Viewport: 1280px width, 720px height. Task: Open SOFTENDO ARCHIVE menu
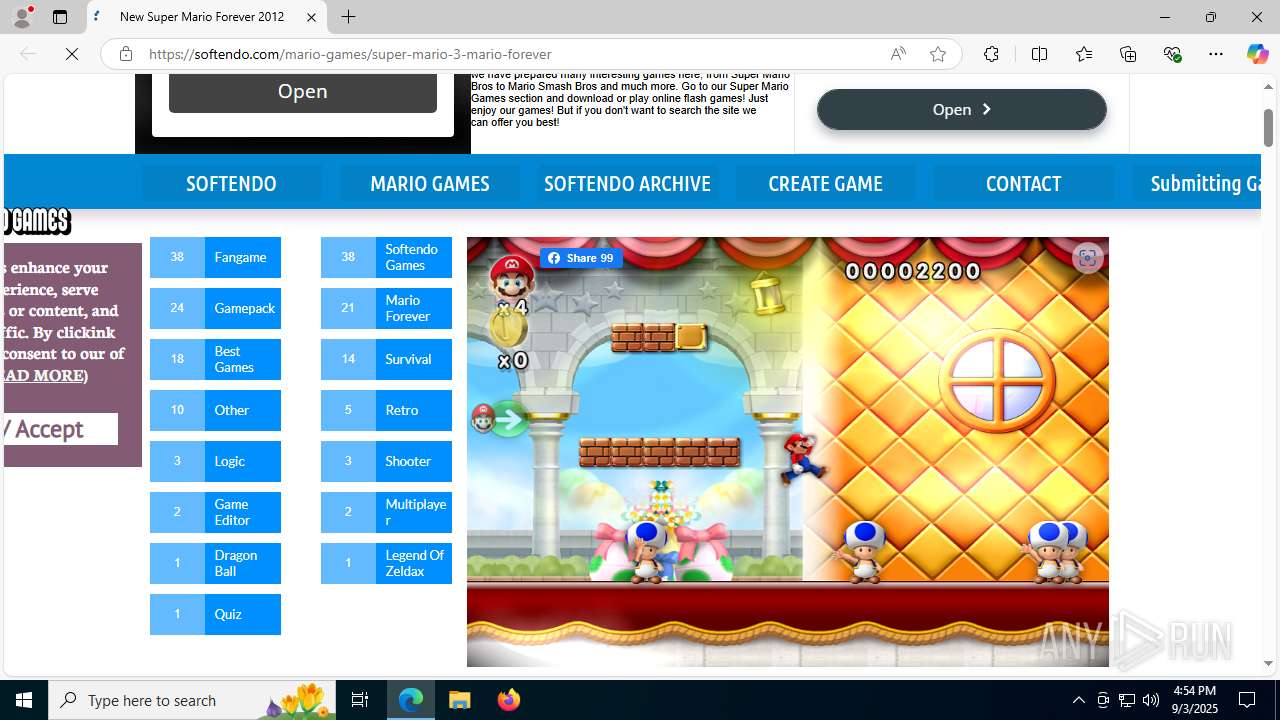tap(627, 183)
